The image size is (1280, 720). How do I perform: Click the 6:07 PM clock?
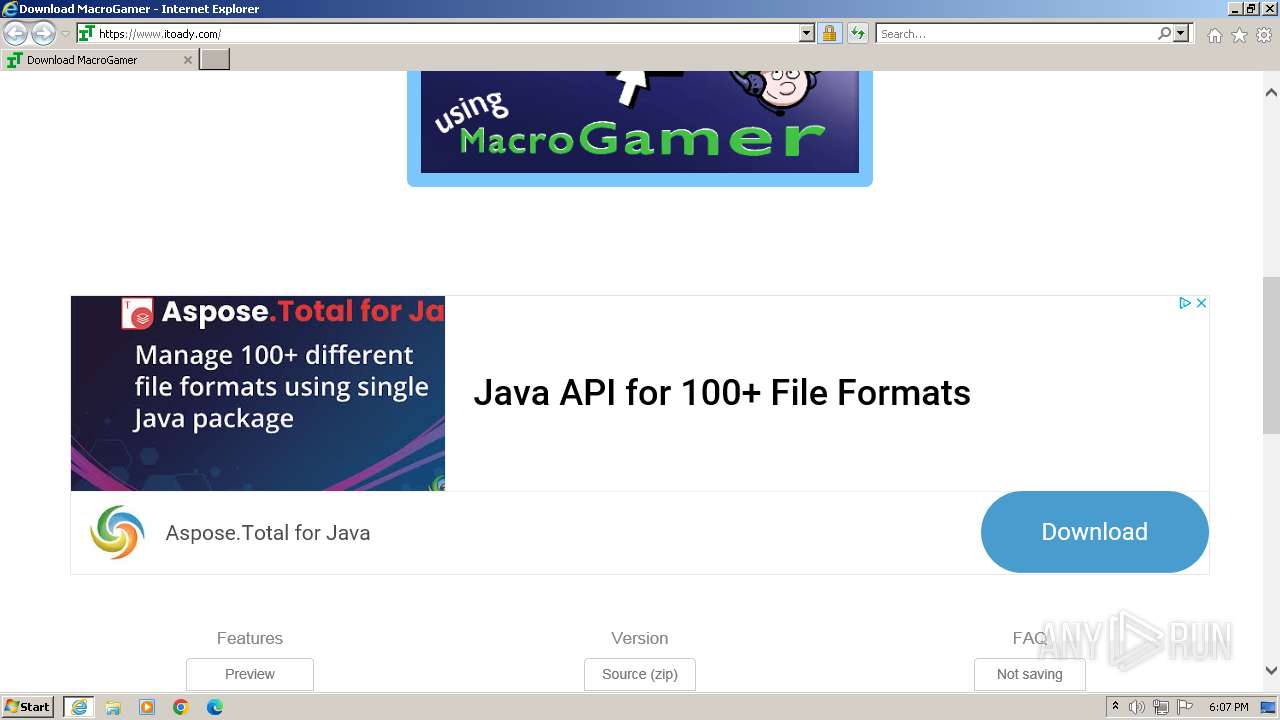[x=1228, y=707]
